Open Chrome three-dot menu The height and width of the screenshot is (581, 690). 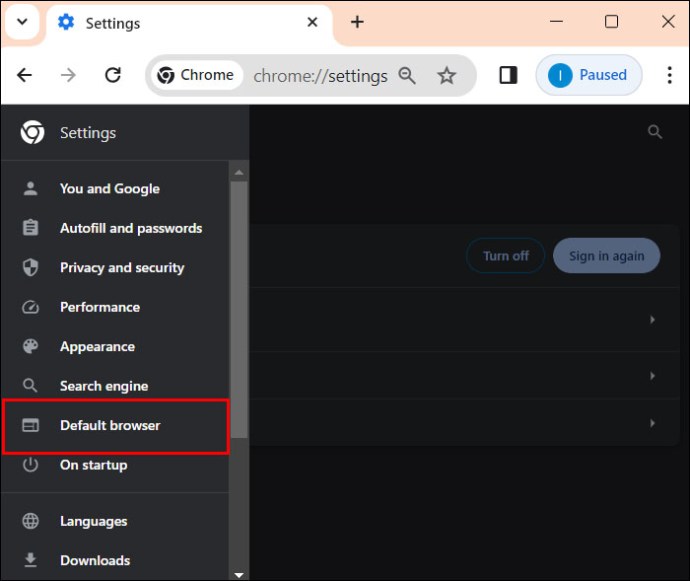point(669,75)
